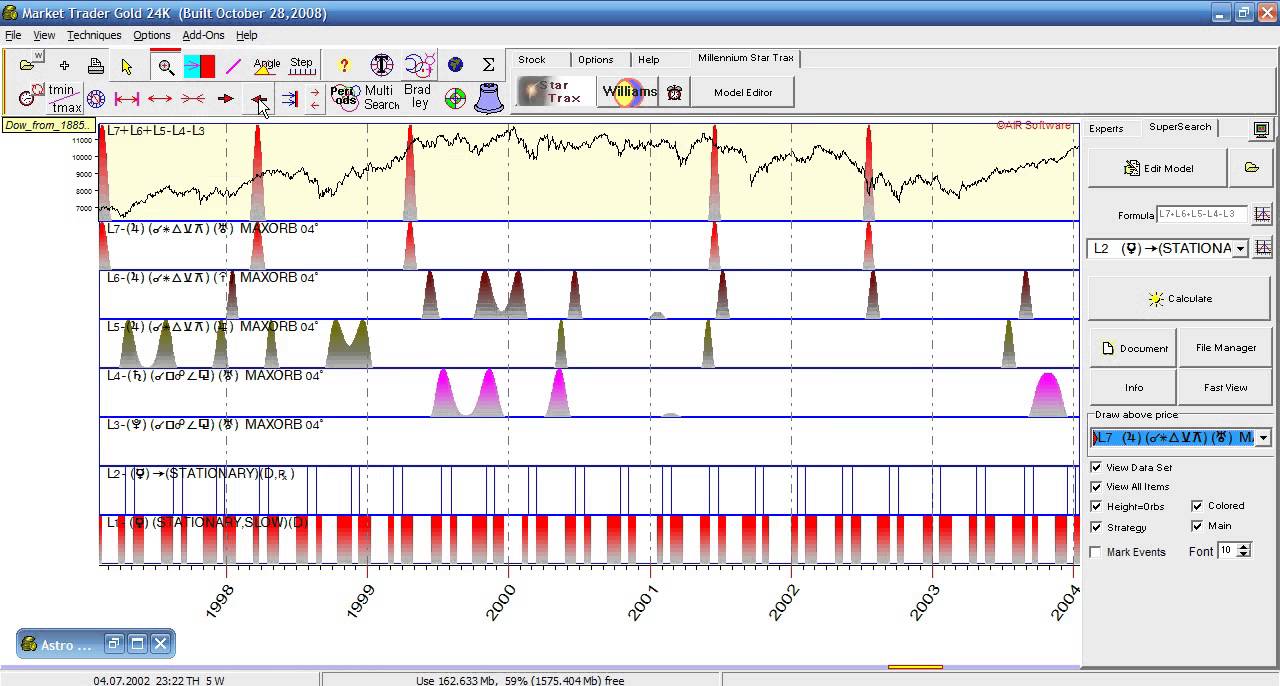Screen dimensions: 1280x686
Task: Select the Step ruler tool
Action: click(301, 66)
